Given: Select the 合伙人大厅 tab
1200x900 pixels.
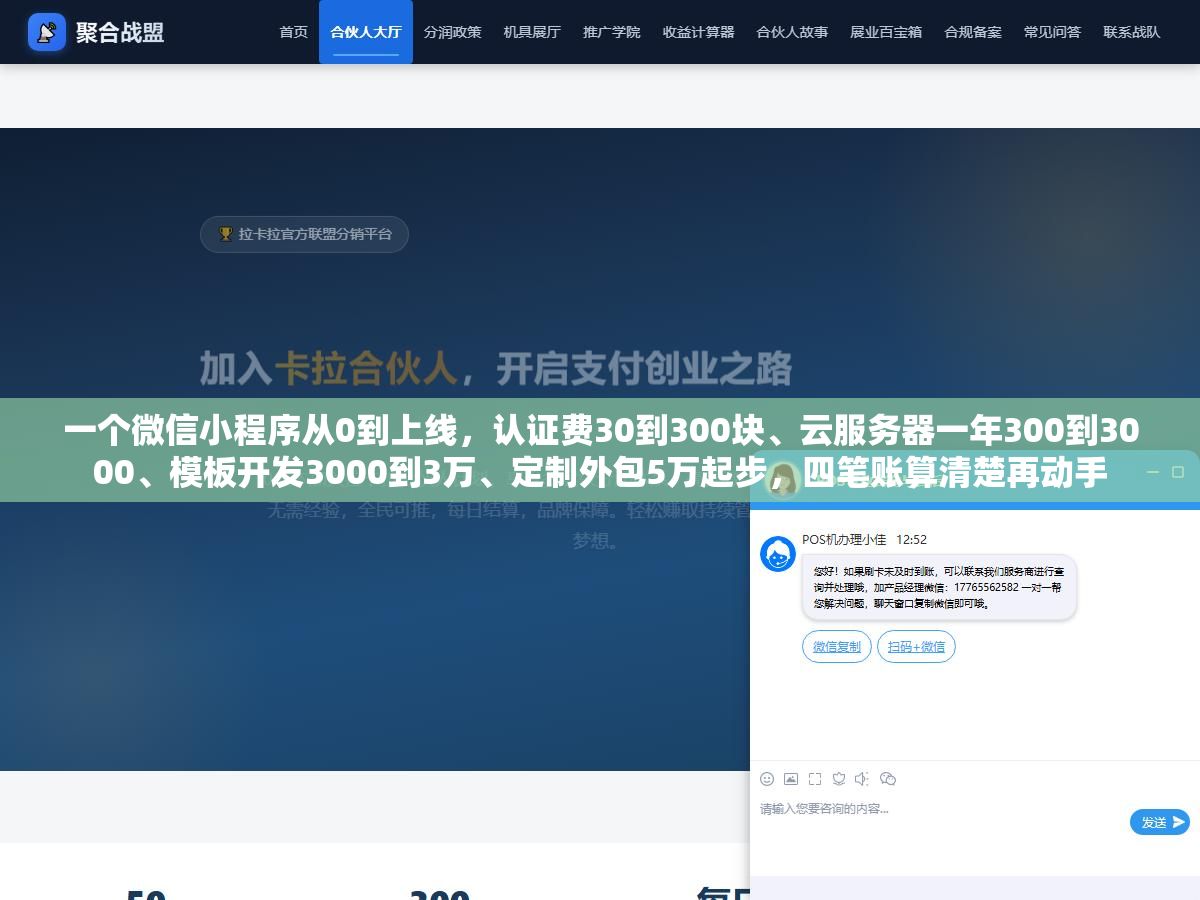Looking at the screenshot, I should pos(366,32).
